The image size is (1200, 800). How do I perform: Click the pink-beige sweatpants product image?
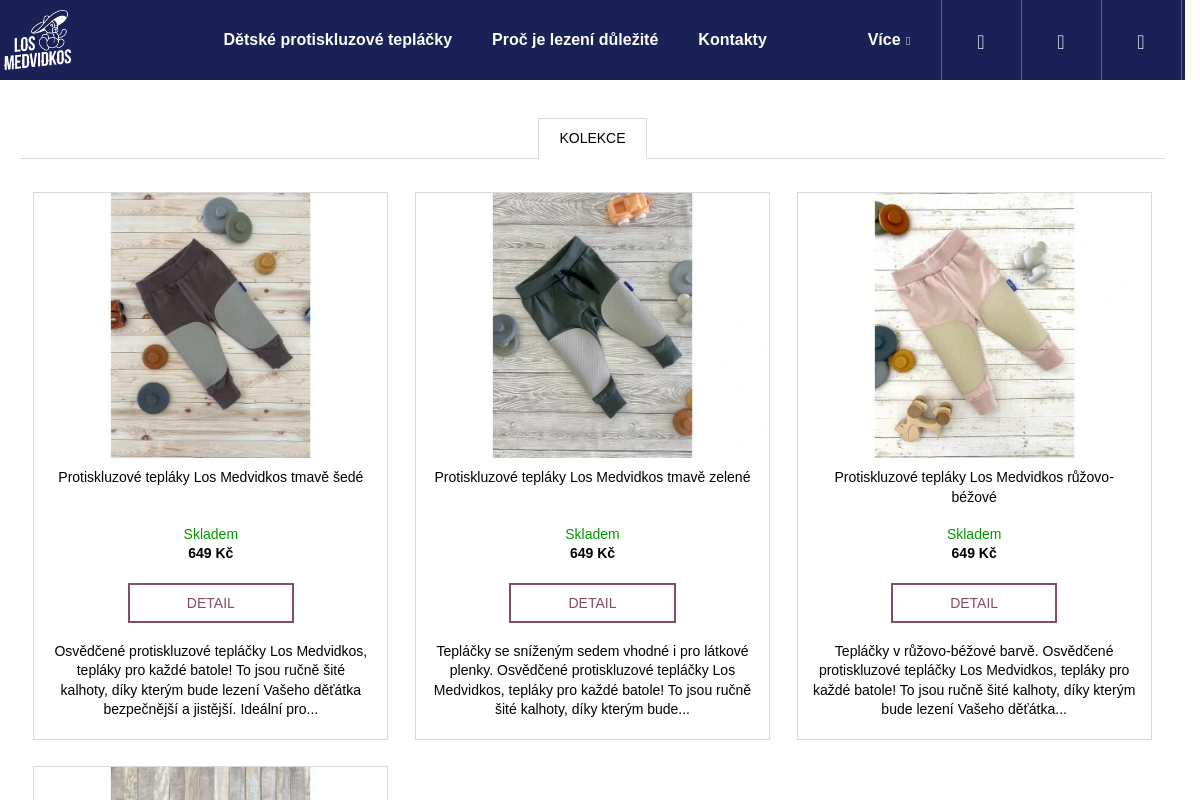(974, 325)
